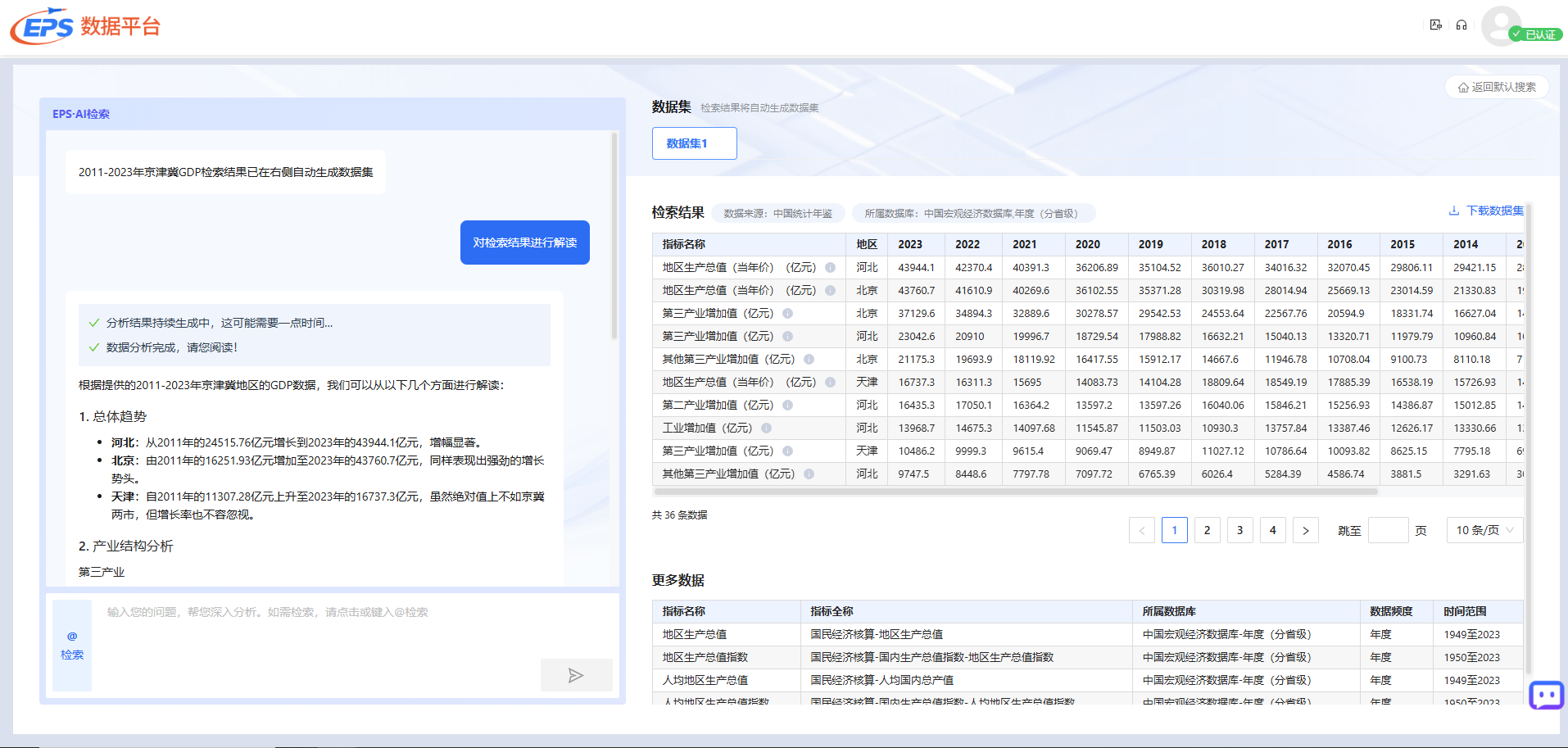Click info icon in 第二产业增加值 row

[x=787, y=405]
